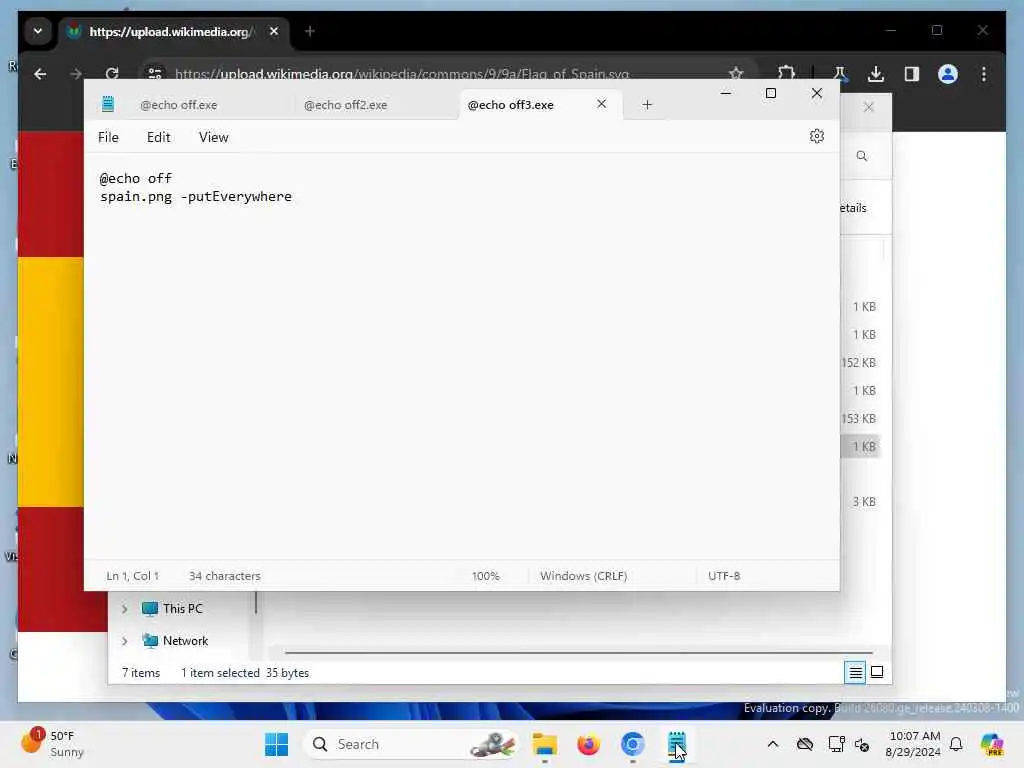Open Chrome tab search dropdown
The height and width of the screenshot is (768, 1024).
(38, 31)
